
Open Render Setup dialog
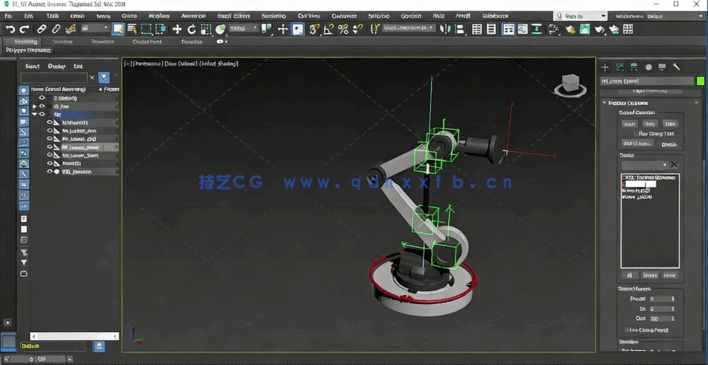(571, 29)
